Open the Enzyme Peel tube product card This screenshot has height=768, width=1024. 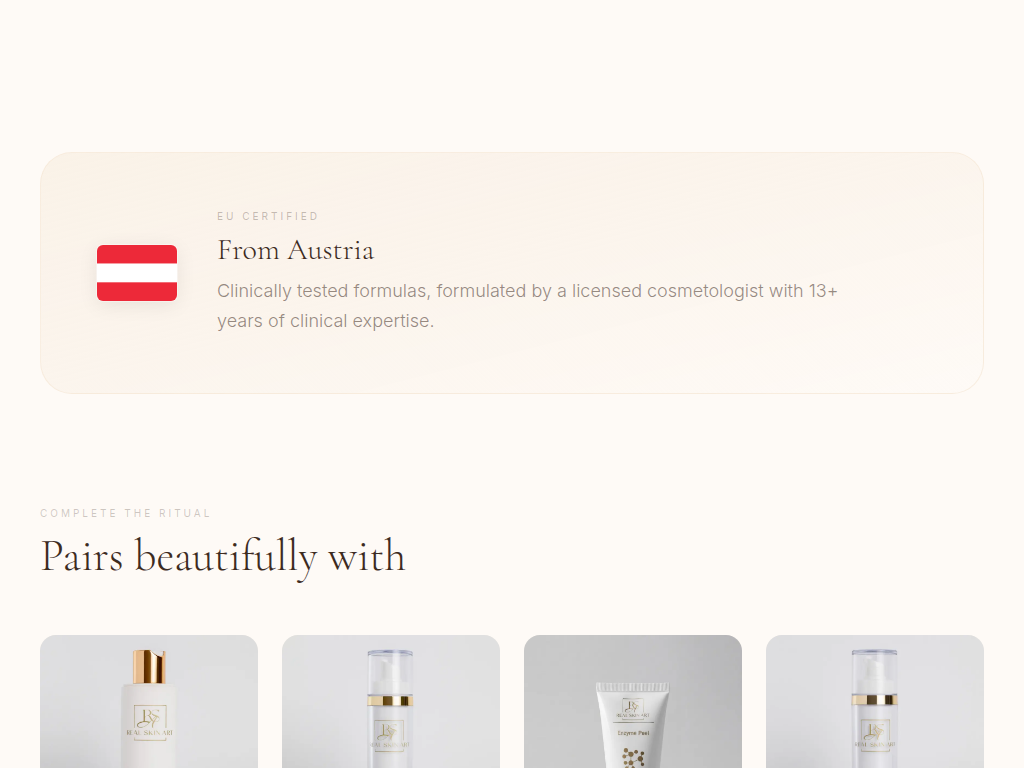[633, 701]
